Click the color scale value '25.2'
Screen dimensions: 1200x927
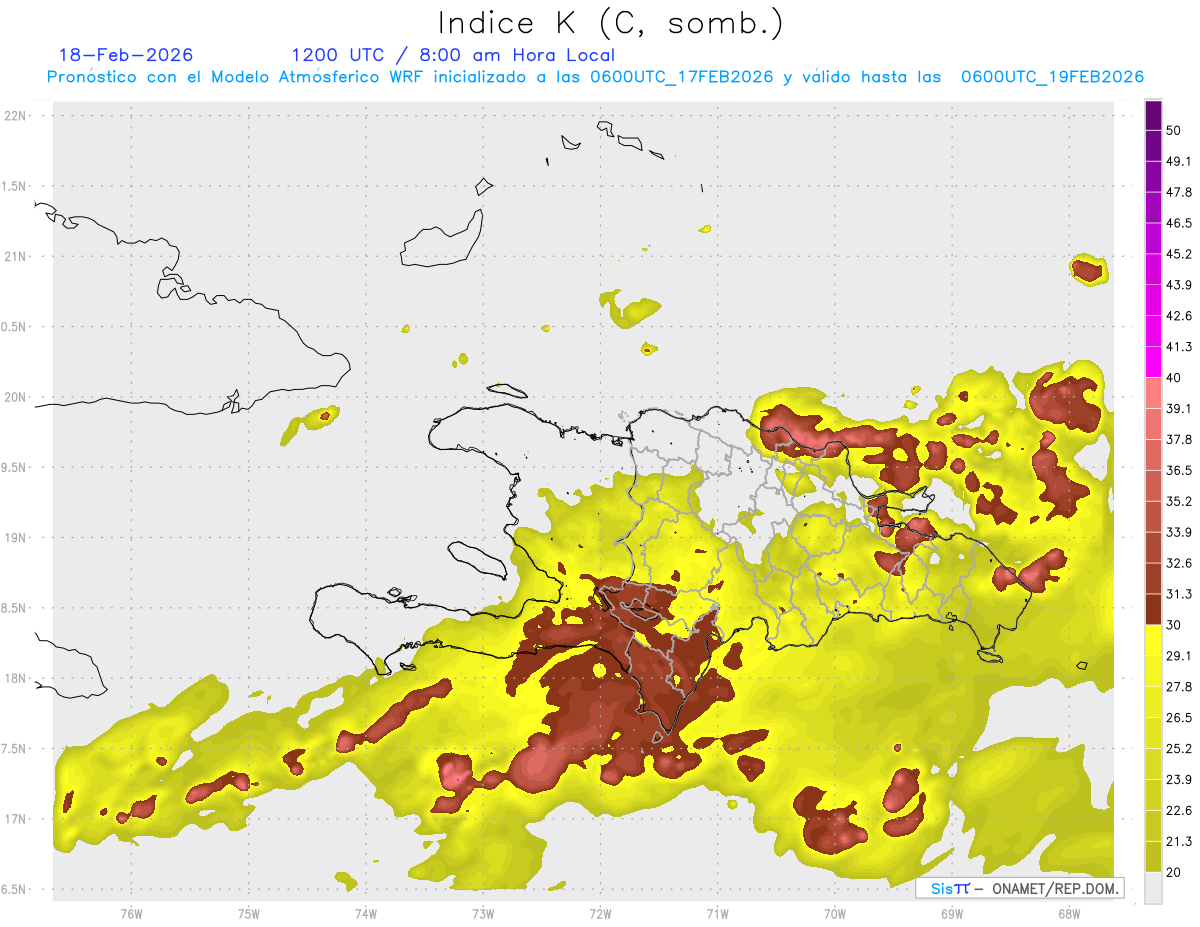(1178, 748)
